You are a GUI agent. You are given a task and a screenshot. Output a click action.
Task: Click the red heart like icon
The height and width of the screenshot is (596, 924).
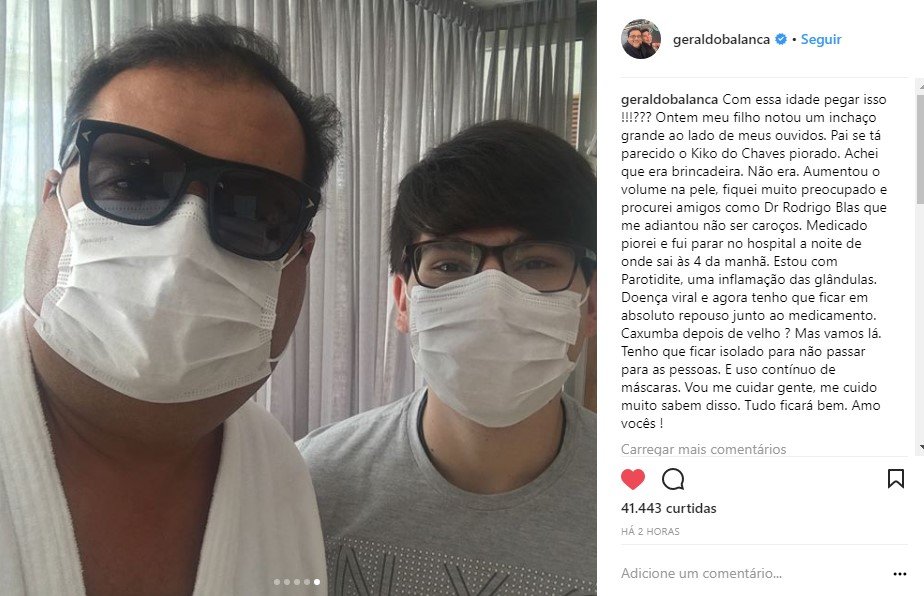[x=633, y=479]
